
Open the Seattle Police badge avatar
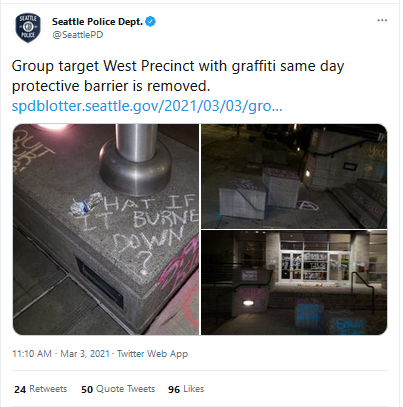click(28, 28)
